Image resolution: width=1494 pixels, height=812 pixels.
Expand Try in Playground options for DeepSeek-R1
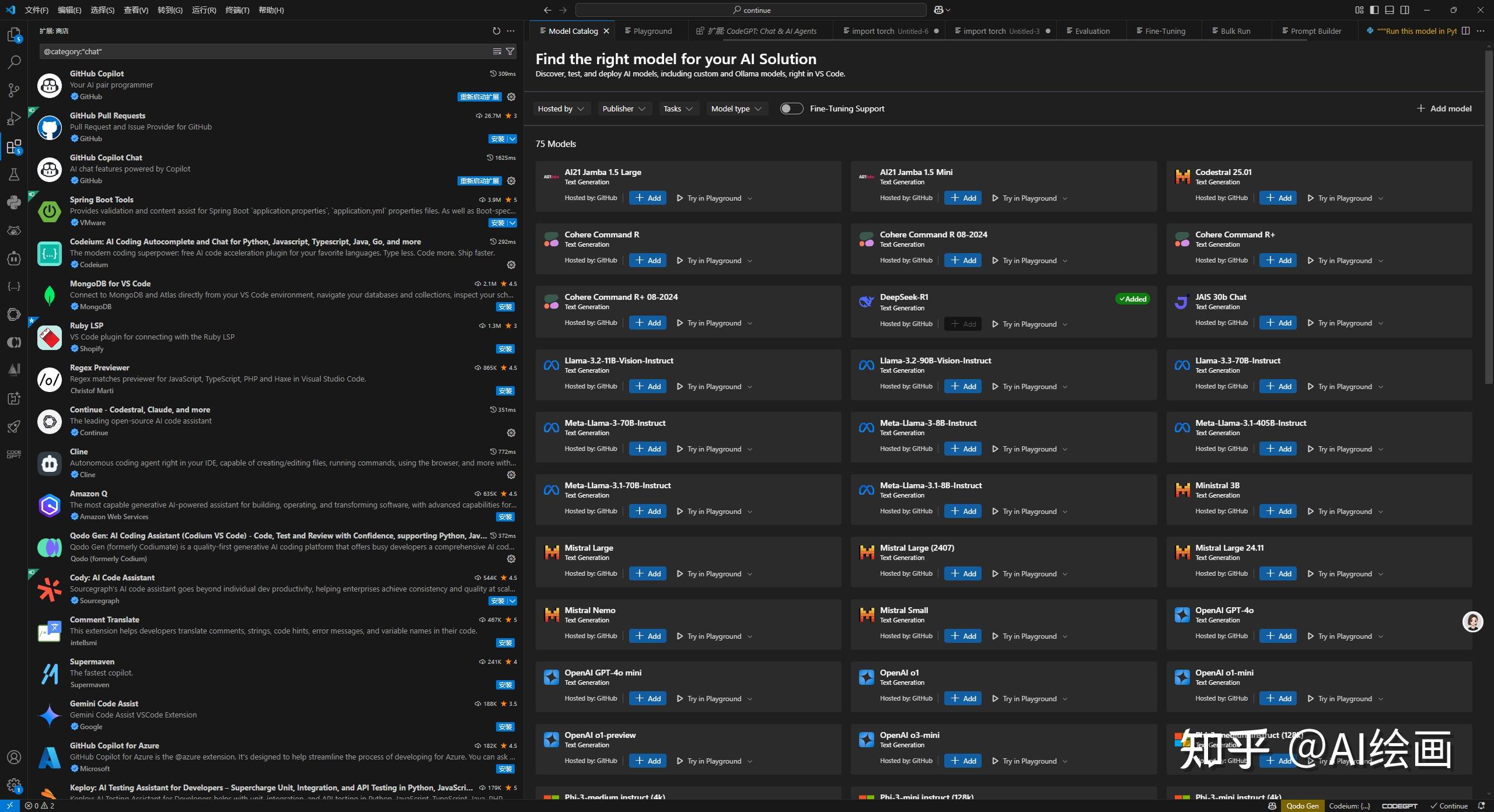pos(1065,324)
